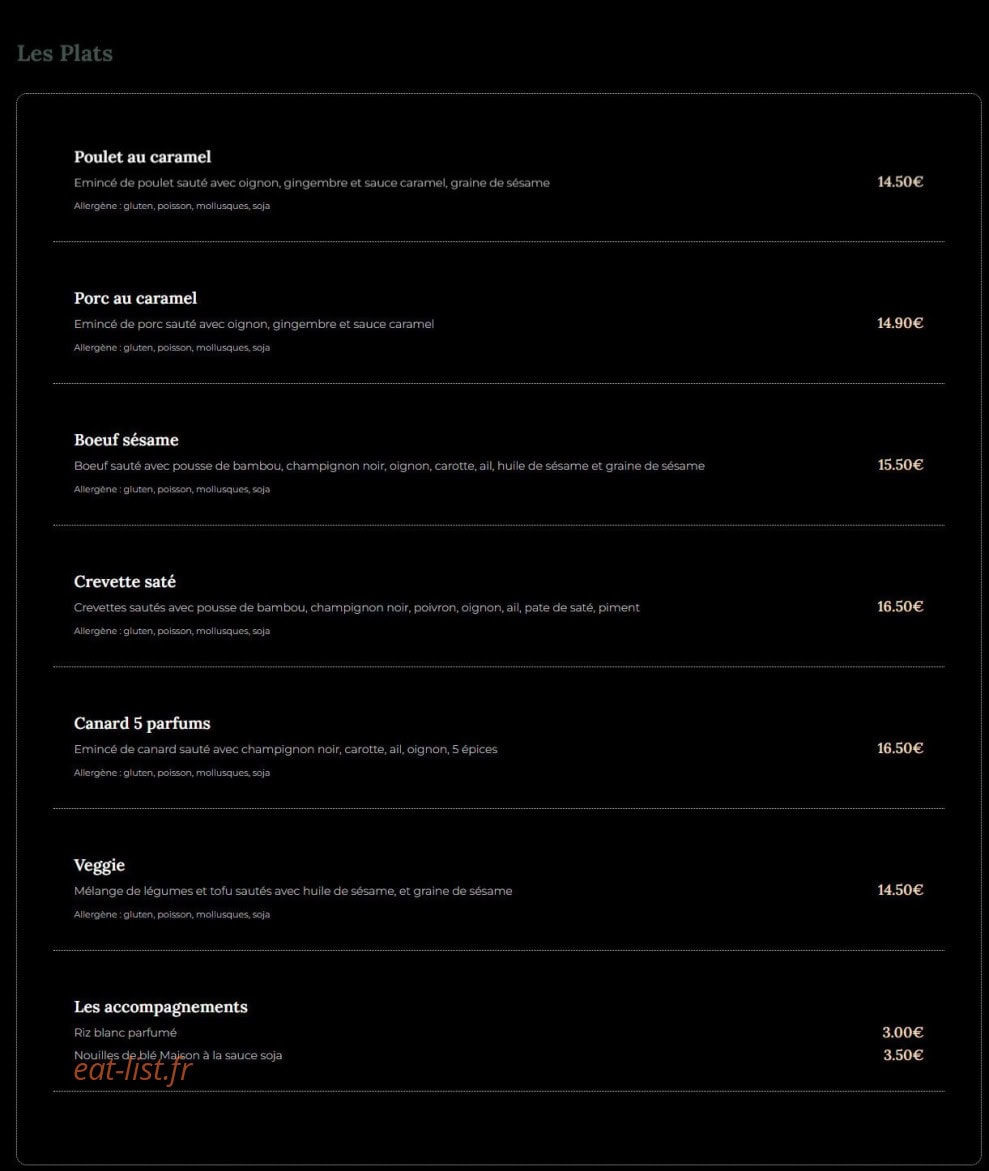The height and width of the screenshot is (1171, 989).
Task: Click the Les Plats section heading
Action: [65, 54]
